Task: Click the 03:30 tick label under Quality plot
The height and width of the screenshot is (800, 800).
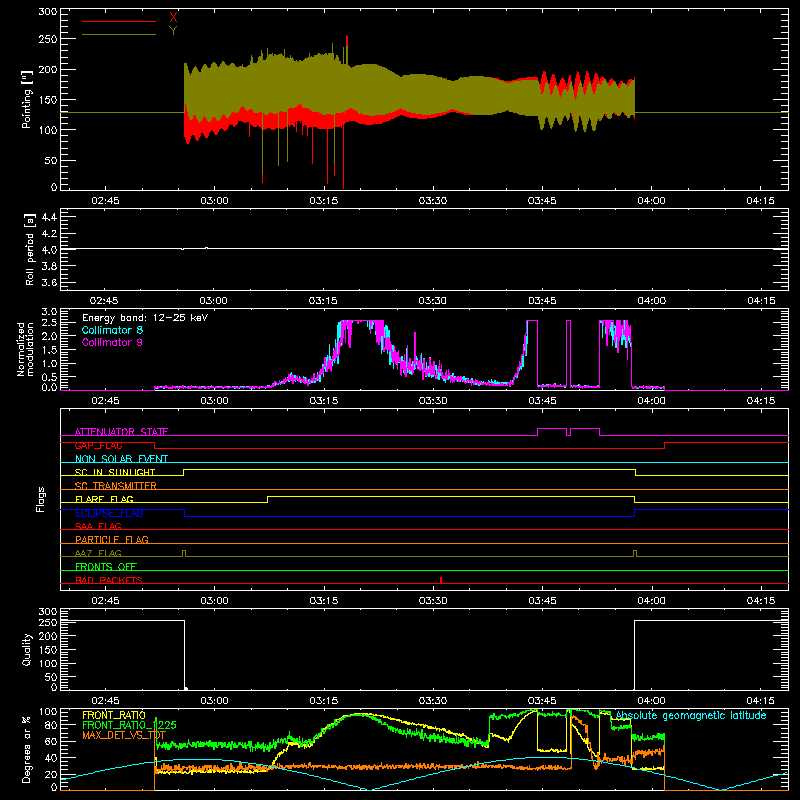Action: pyautogui.click(x=433, y=701)
